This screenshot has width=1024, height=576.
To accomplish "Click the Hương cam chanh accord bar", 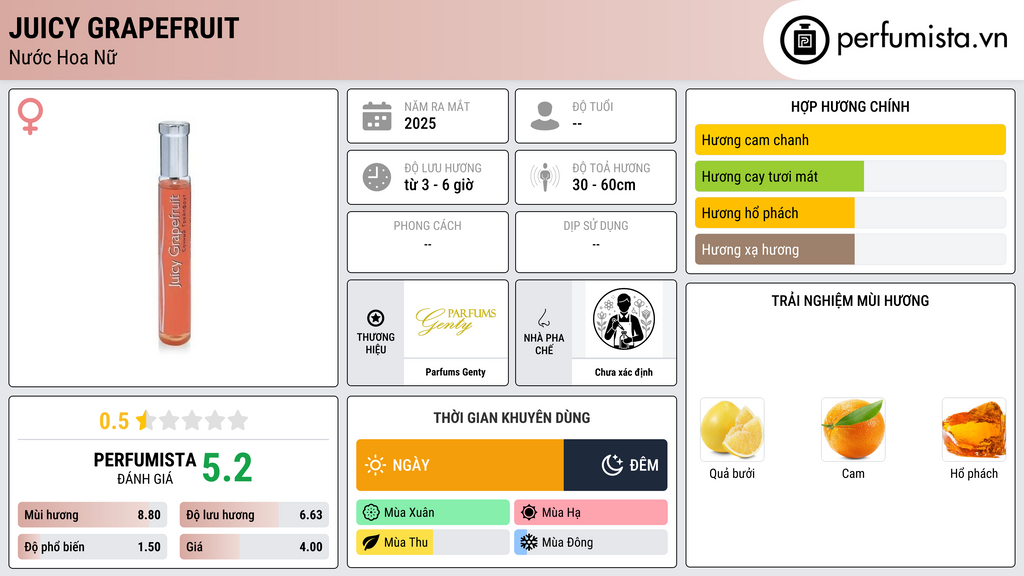I will tap(850, 140).
